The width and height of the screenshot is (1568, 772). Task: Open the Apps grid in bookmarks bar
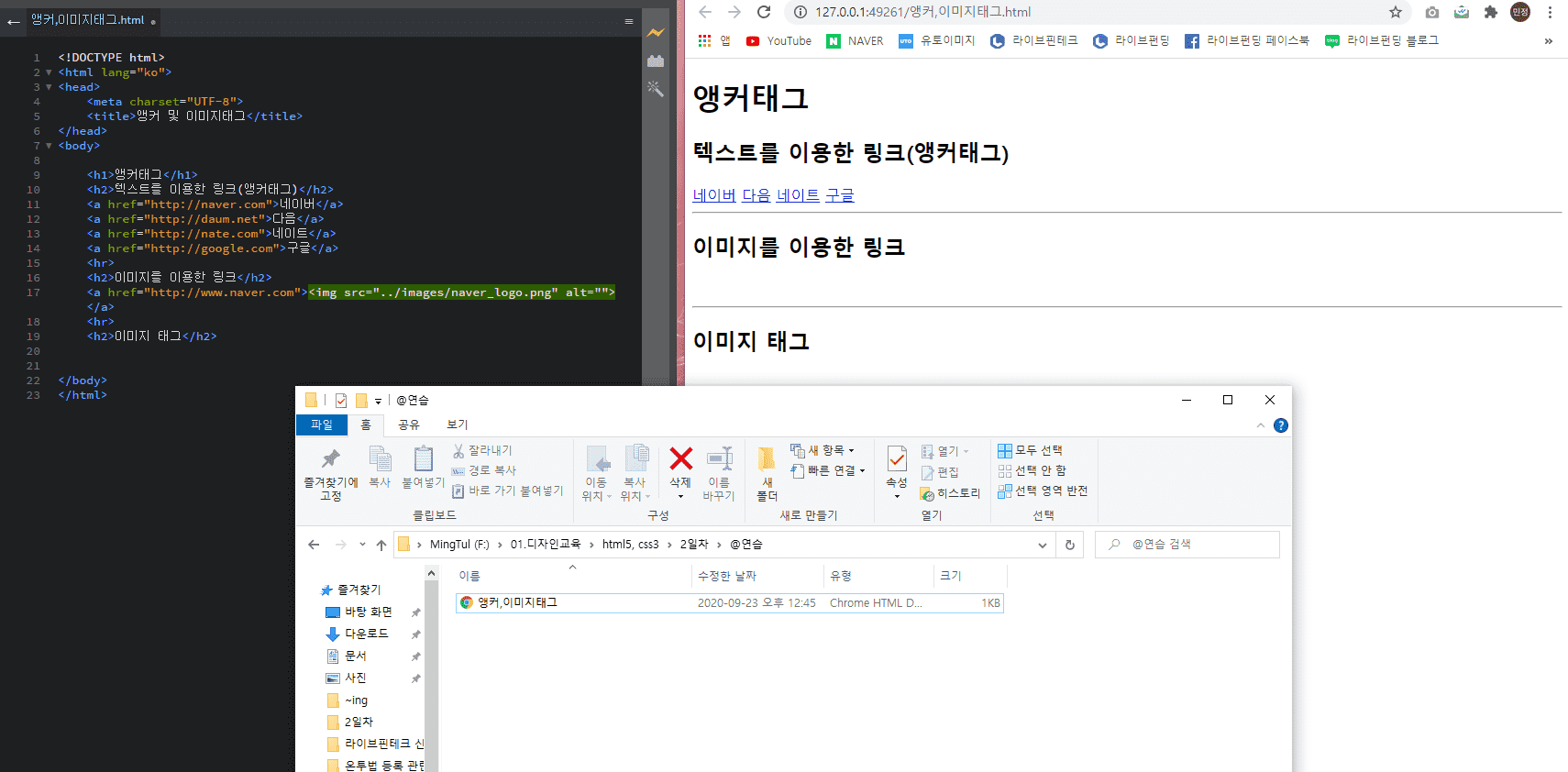pos(704,40)
